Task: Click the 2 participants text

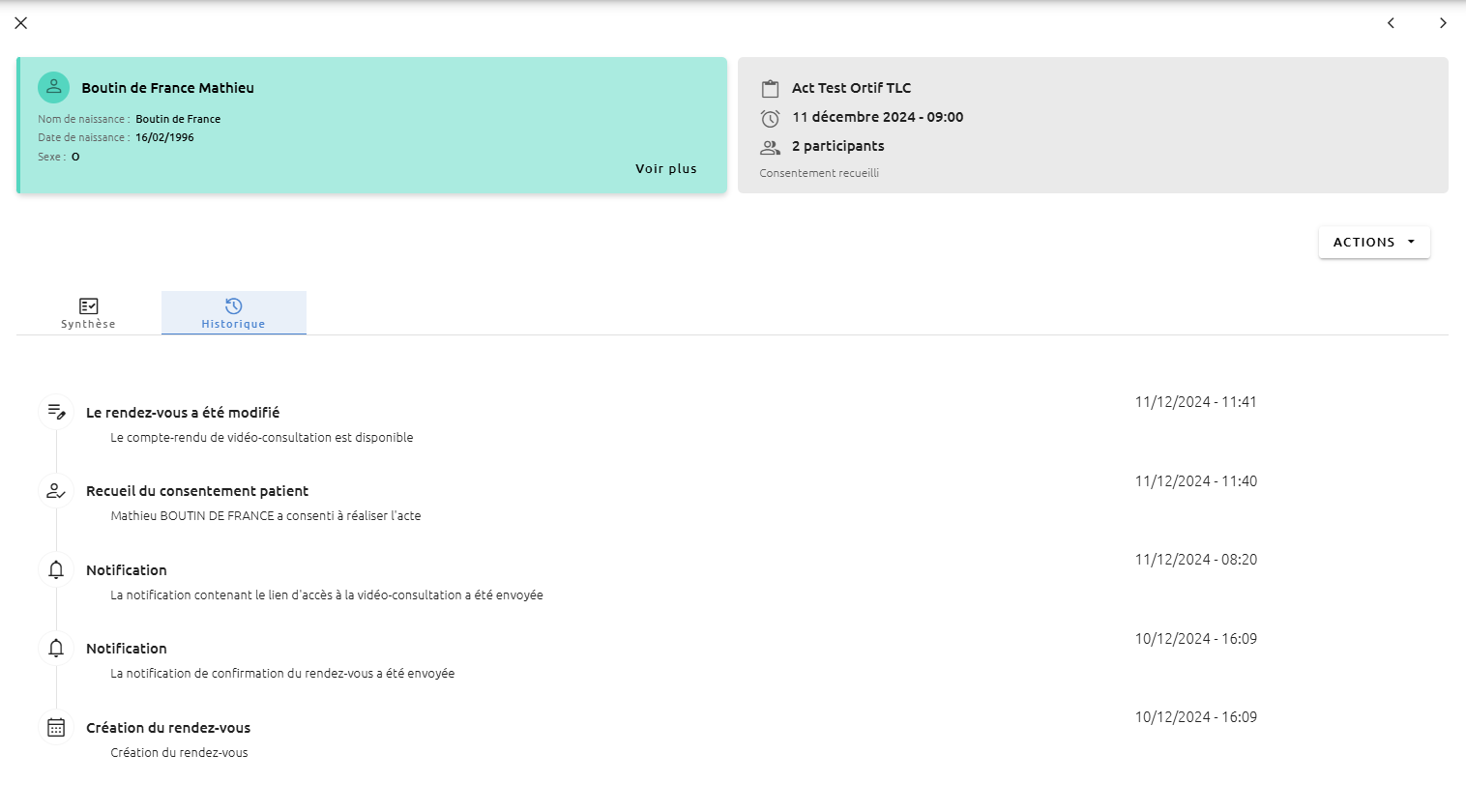Action: tap(838, 146)
